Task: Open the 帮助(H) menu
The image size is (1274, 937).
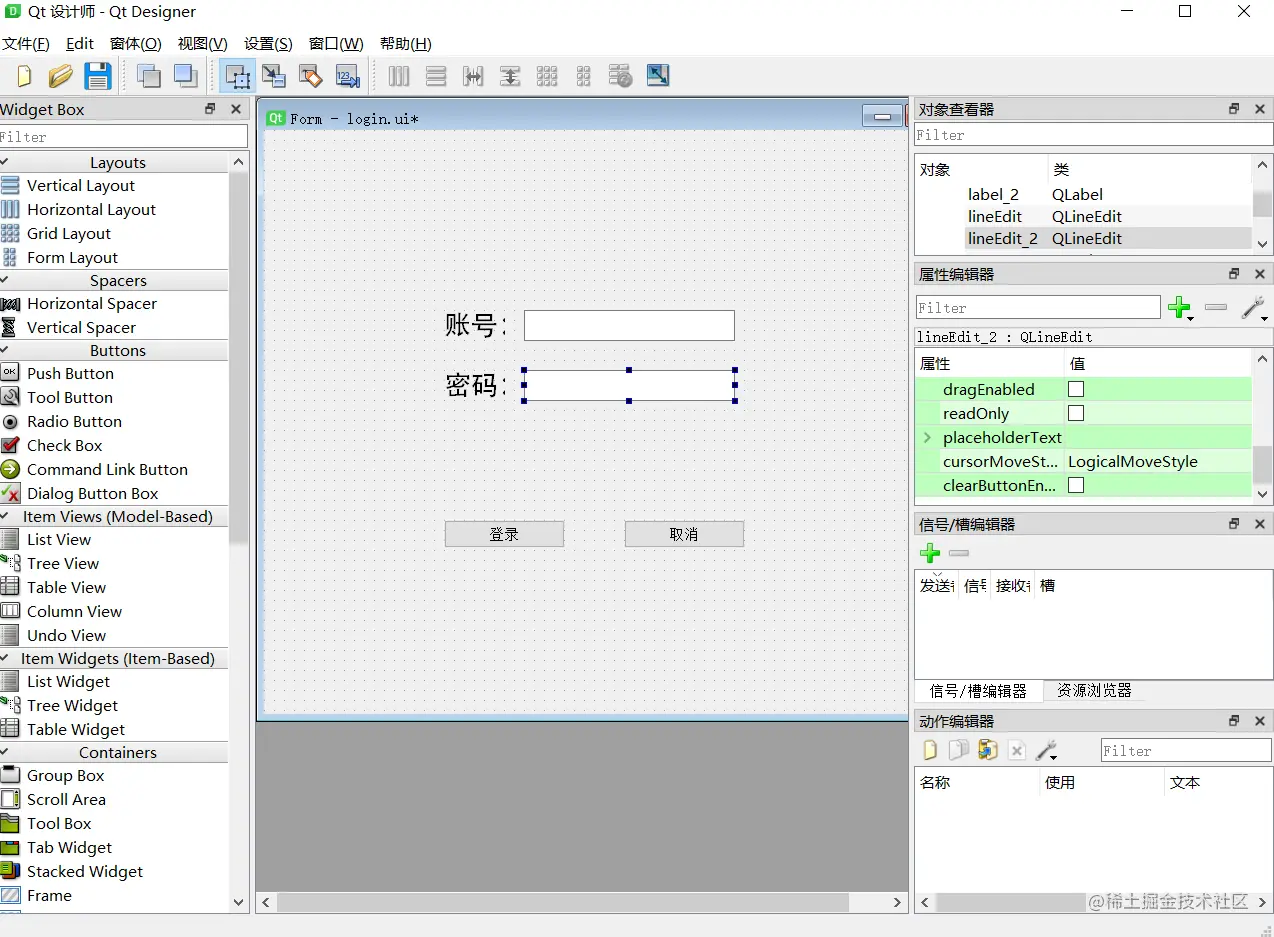Action: (406, 44)
